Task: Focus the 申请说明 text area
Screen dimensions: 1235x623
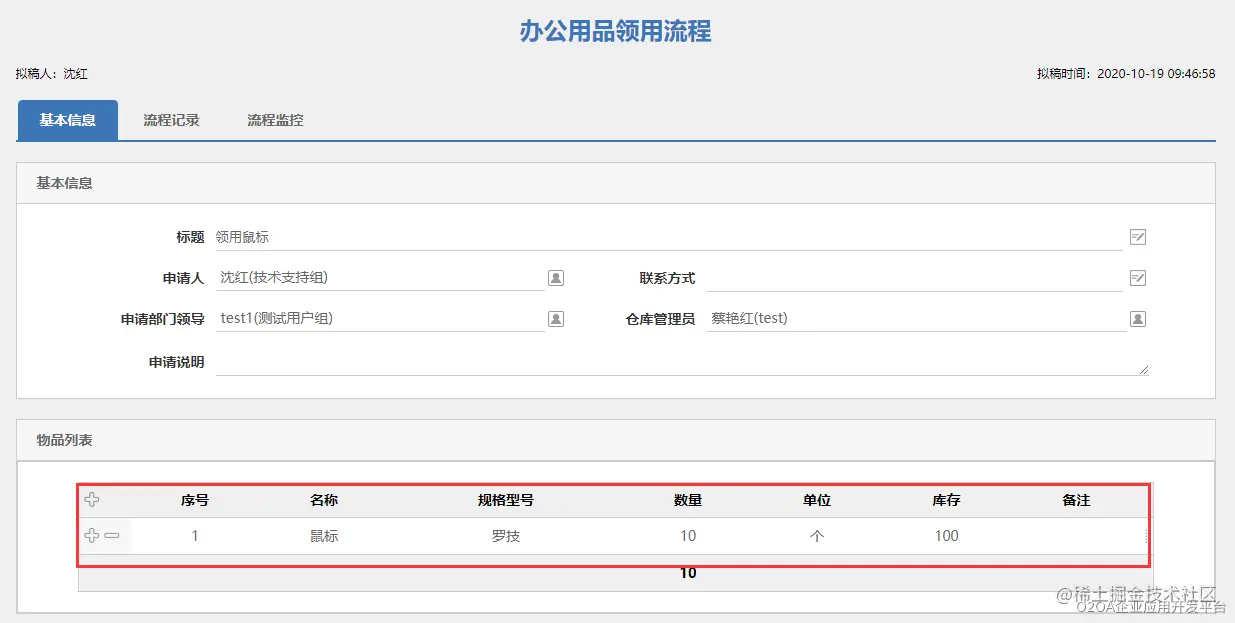Action: pos(682,362)
